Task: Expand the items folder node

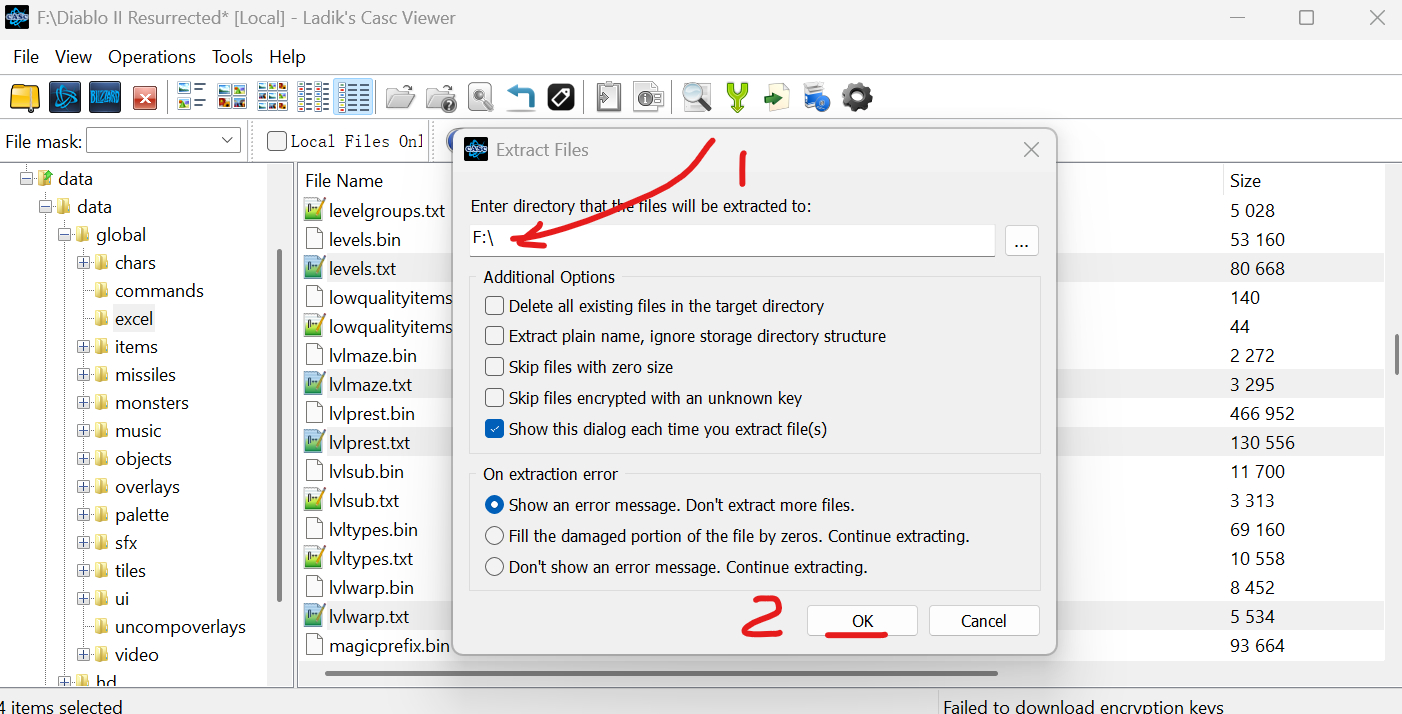Action: click(x=83, y=347)
